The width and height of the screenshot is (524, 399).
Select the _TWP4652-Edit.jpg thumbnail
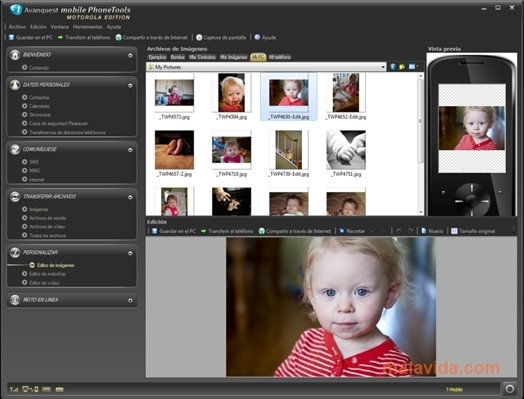tap(346, 93)
